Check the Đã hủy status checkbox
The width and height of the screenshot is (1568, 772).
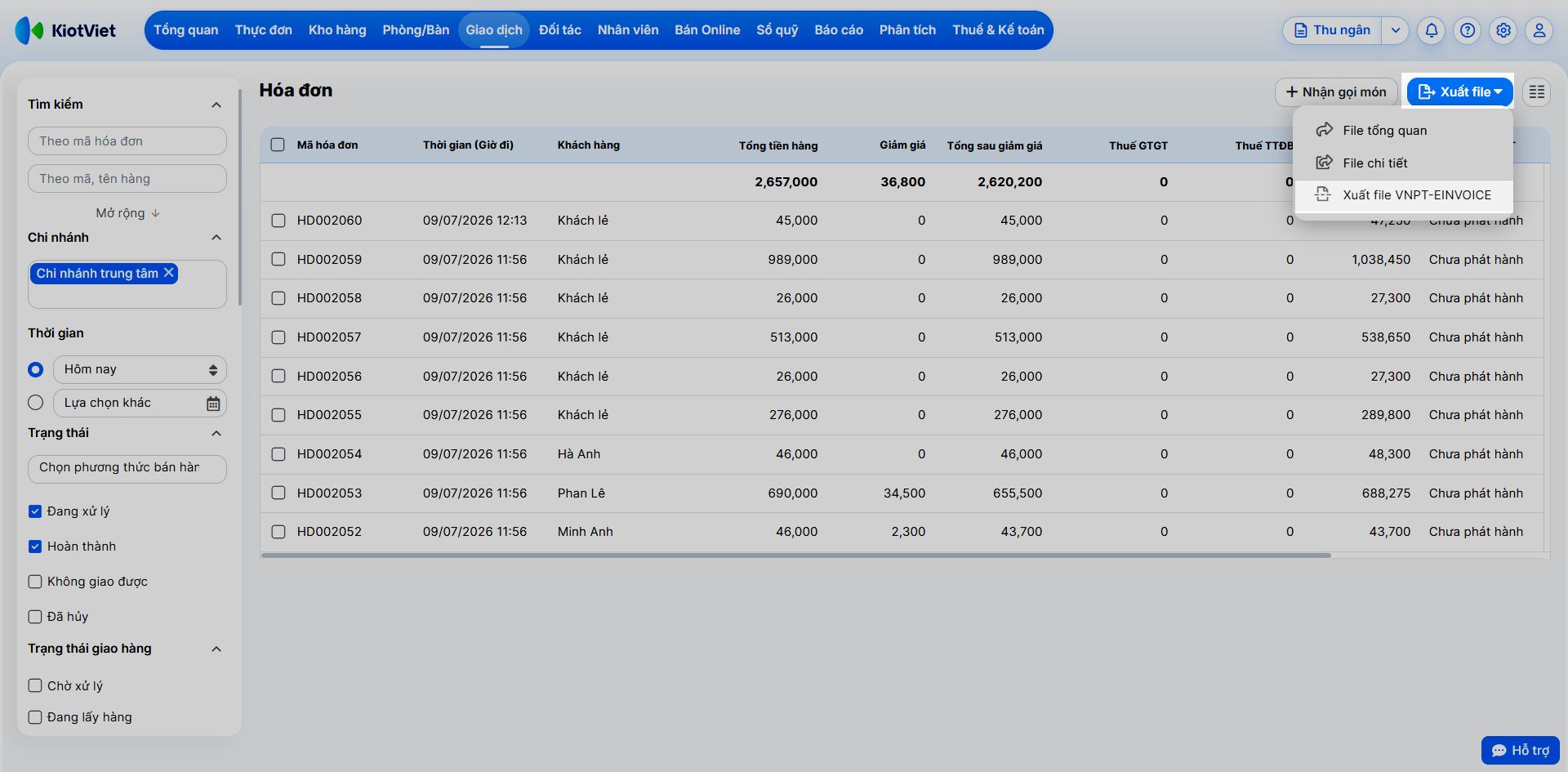(35, 617)
